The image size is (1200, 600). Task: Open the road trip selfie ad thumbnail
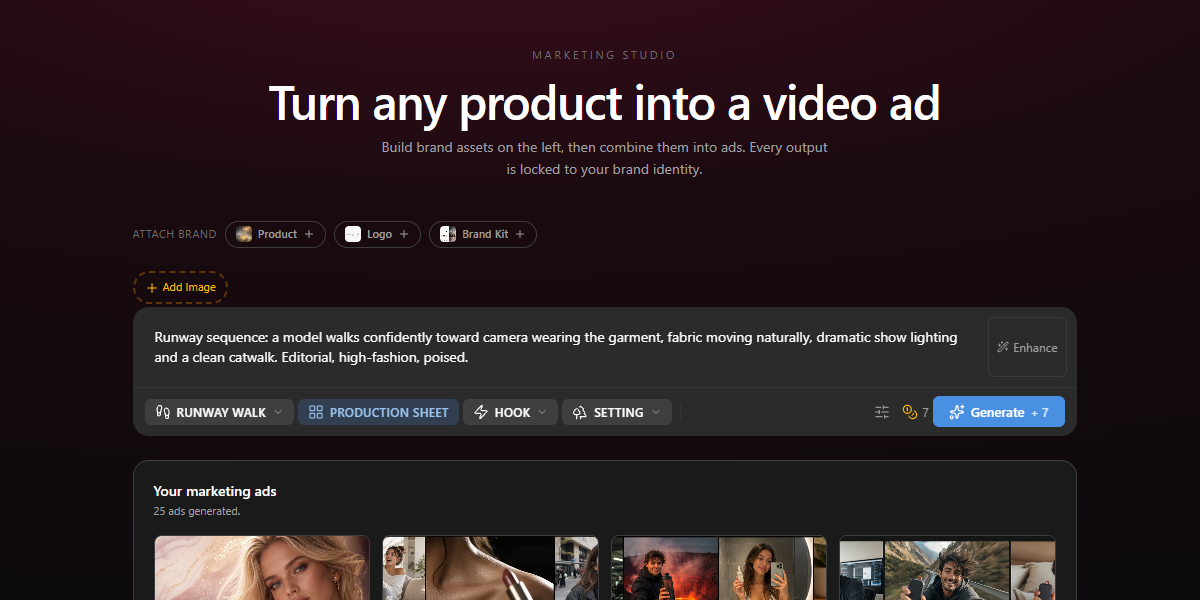coord(947,568)
